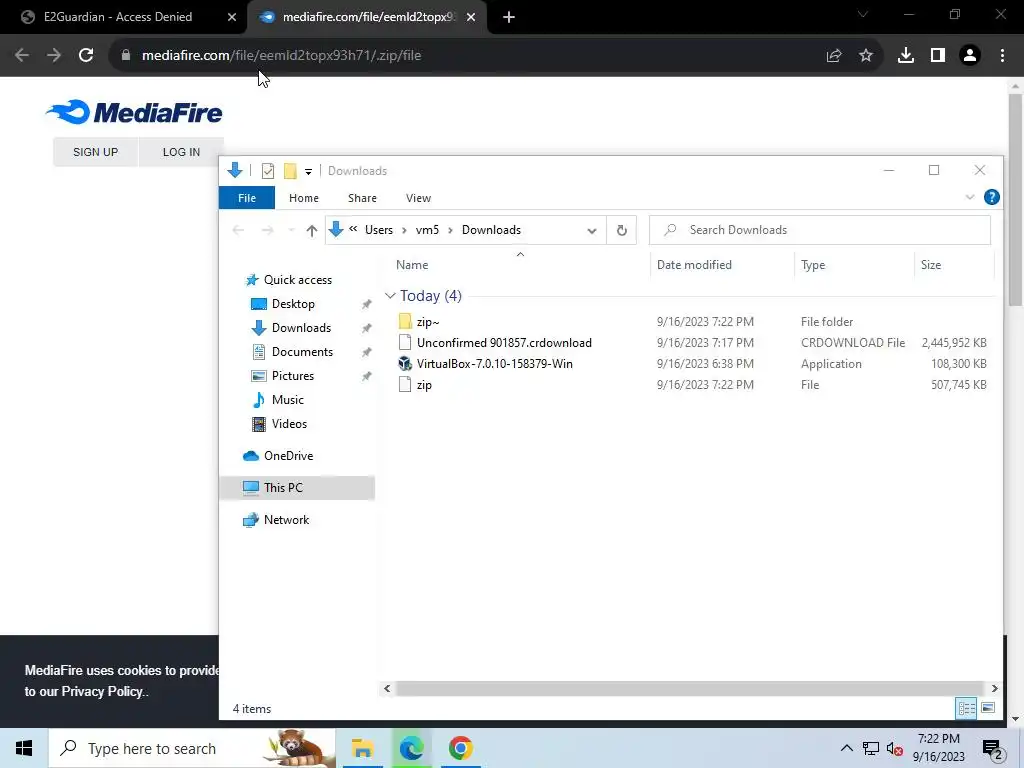Viewport: 1024px width, 768px height.
Task: Open the Explorer Help question mark icon
Action: click(991, 197)
